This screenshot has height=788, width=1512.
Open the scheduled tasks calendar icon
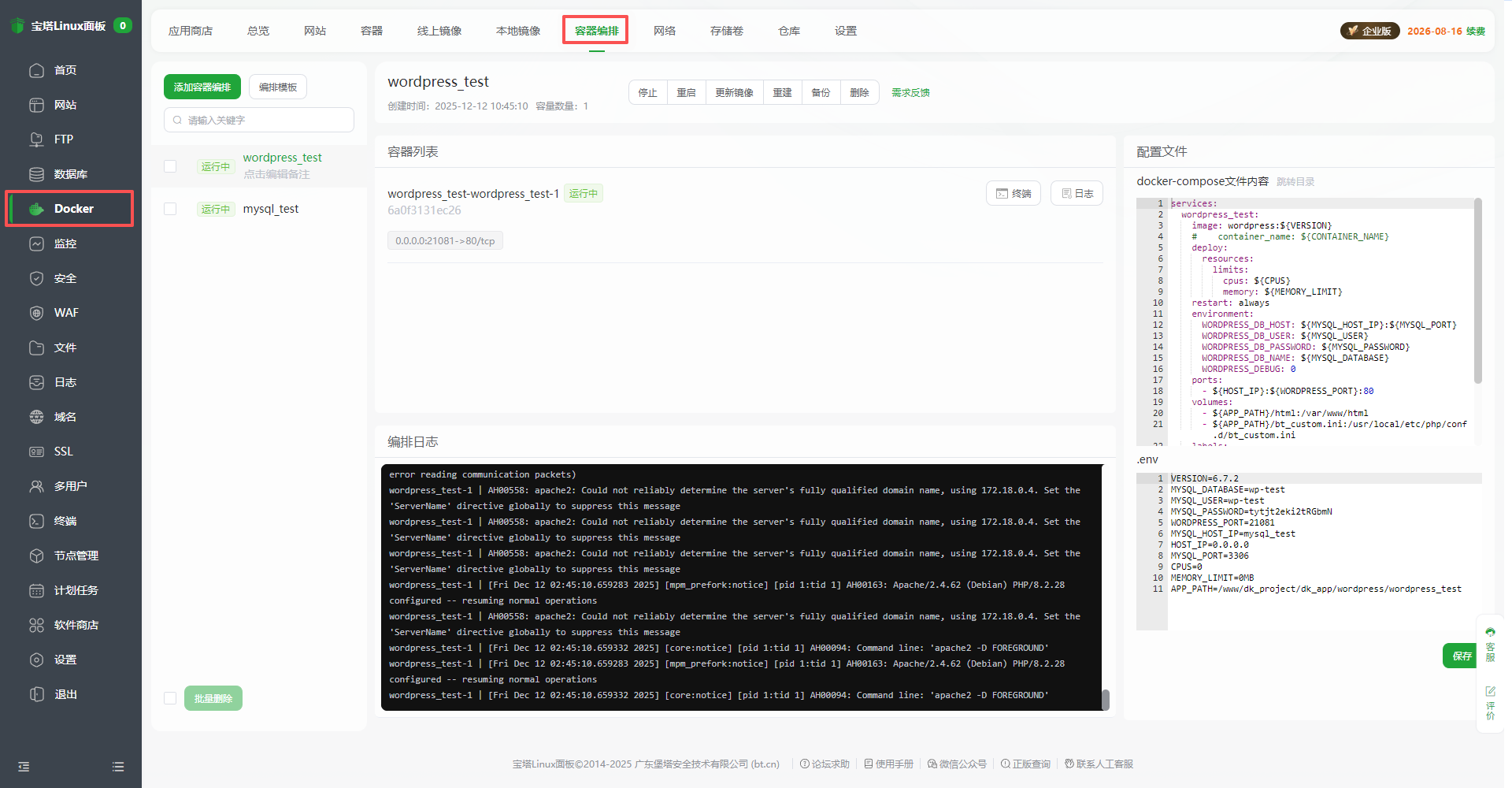tap(36, 590)
